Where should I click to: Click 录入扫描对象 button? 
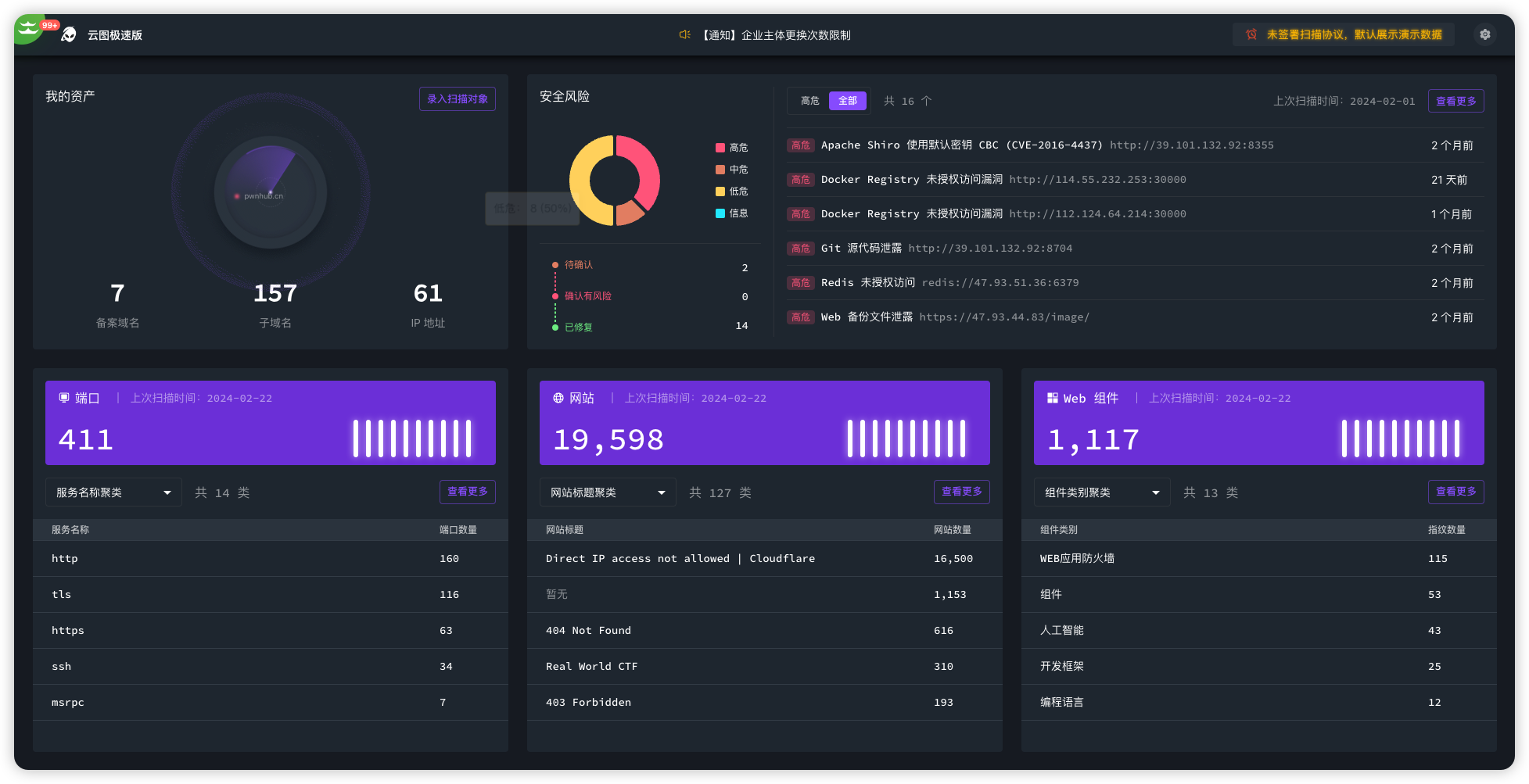click(x=458, y=99)
